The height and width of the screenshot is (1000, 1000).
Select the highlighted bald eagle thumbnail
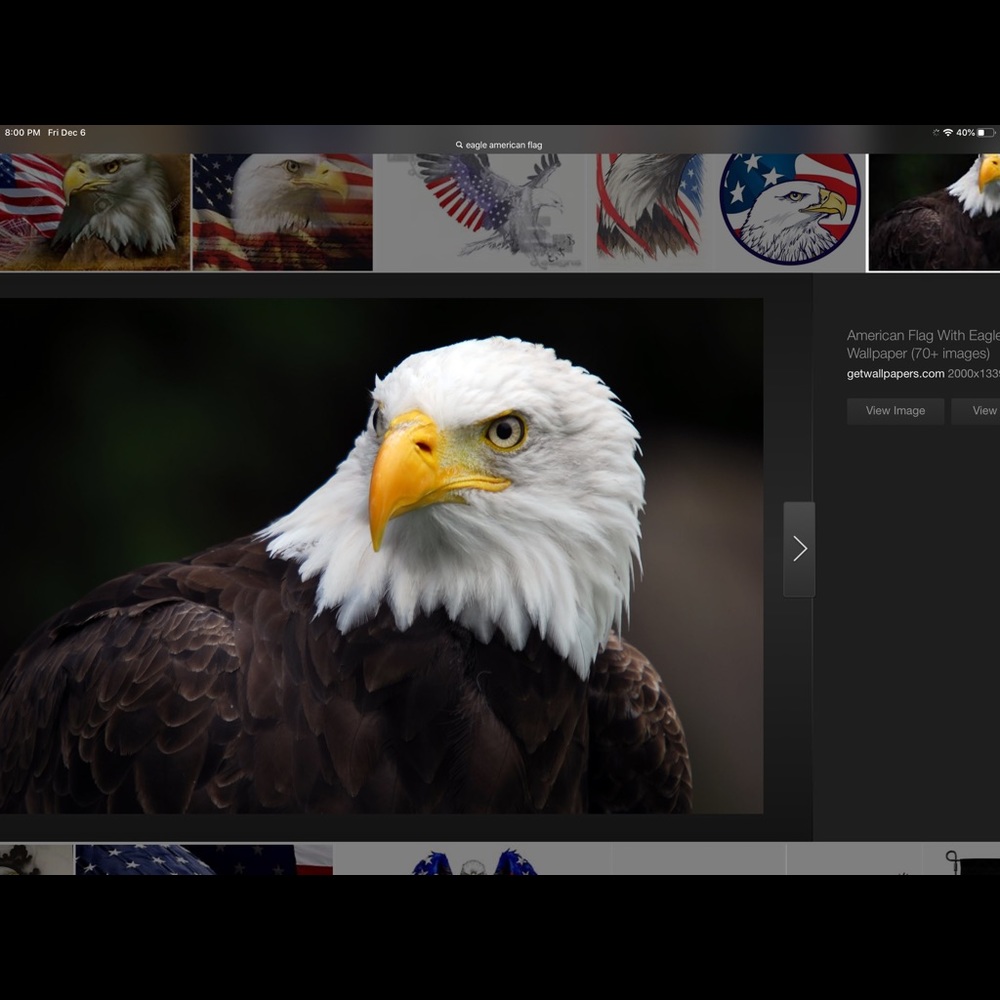[934, 211]
